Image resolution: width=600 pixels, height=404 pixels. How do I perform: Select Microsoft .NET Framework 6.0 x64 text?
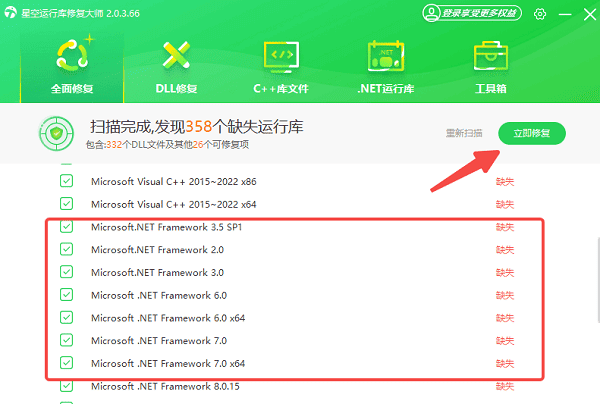click(x=168, y=318)
